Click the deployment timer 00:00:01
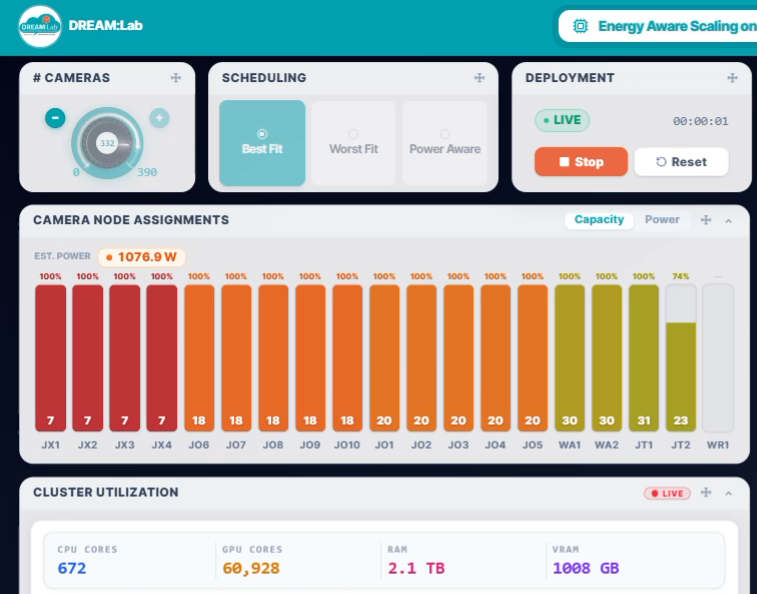757x594 pixels. click(x=701, y=121)
